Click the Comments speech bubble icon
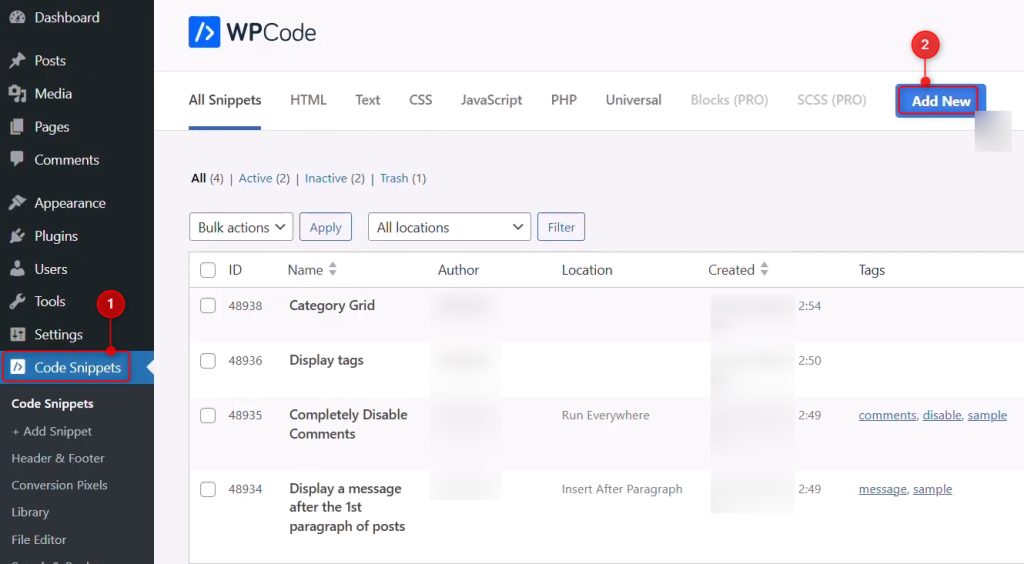The image size is (1024, 564). (18, 159)
